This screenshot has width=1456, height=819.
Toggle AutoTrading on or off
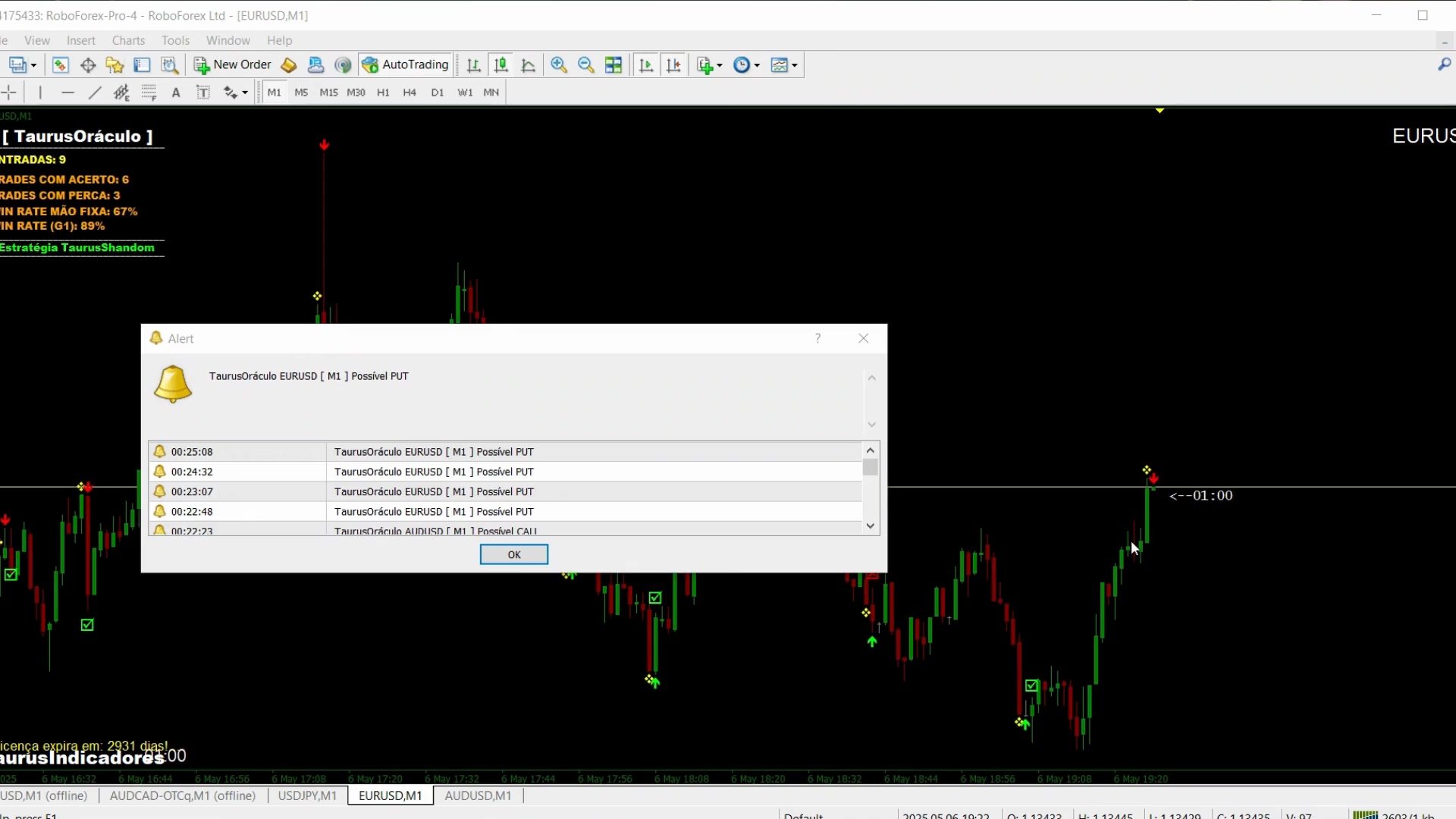coord(406,65)
